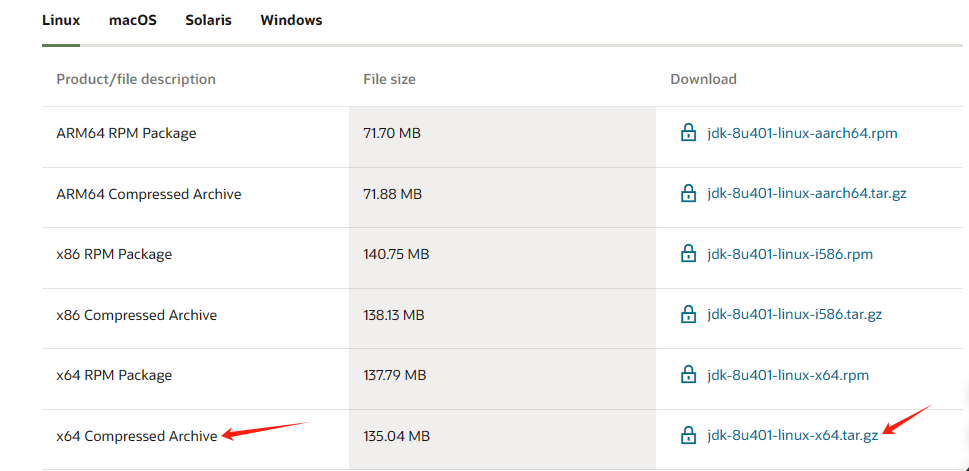The height and width of the screenshot is (471, 969).
Task: Click lock icon beside jdk-8u401-linux-aarch64.rpm
Action: coord(688,132)
